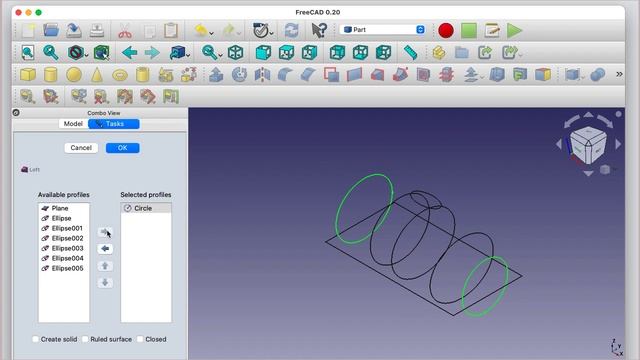Click the Revolve tool icon
Viewport: 640px width, 360px height.
point(239,75)
